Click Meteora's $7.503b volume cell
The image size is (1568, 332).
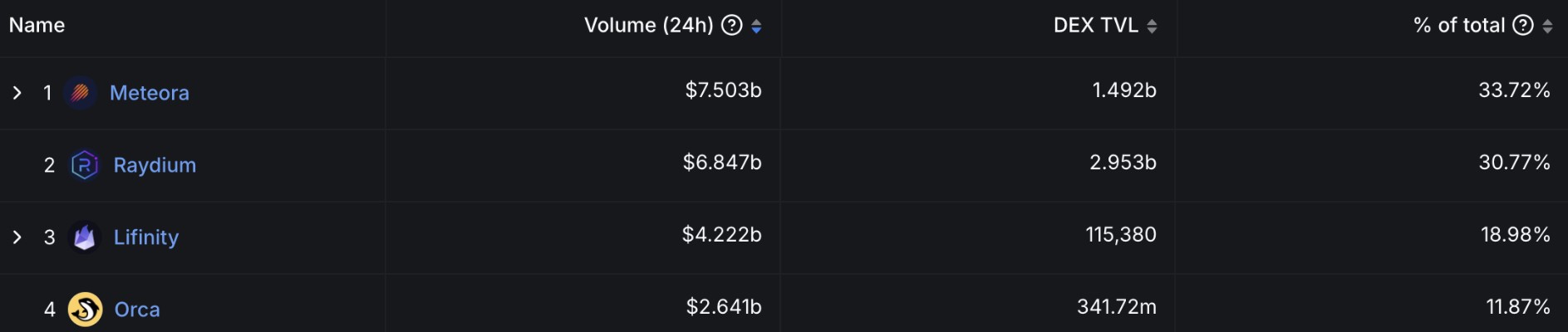[x=723, y=90]
